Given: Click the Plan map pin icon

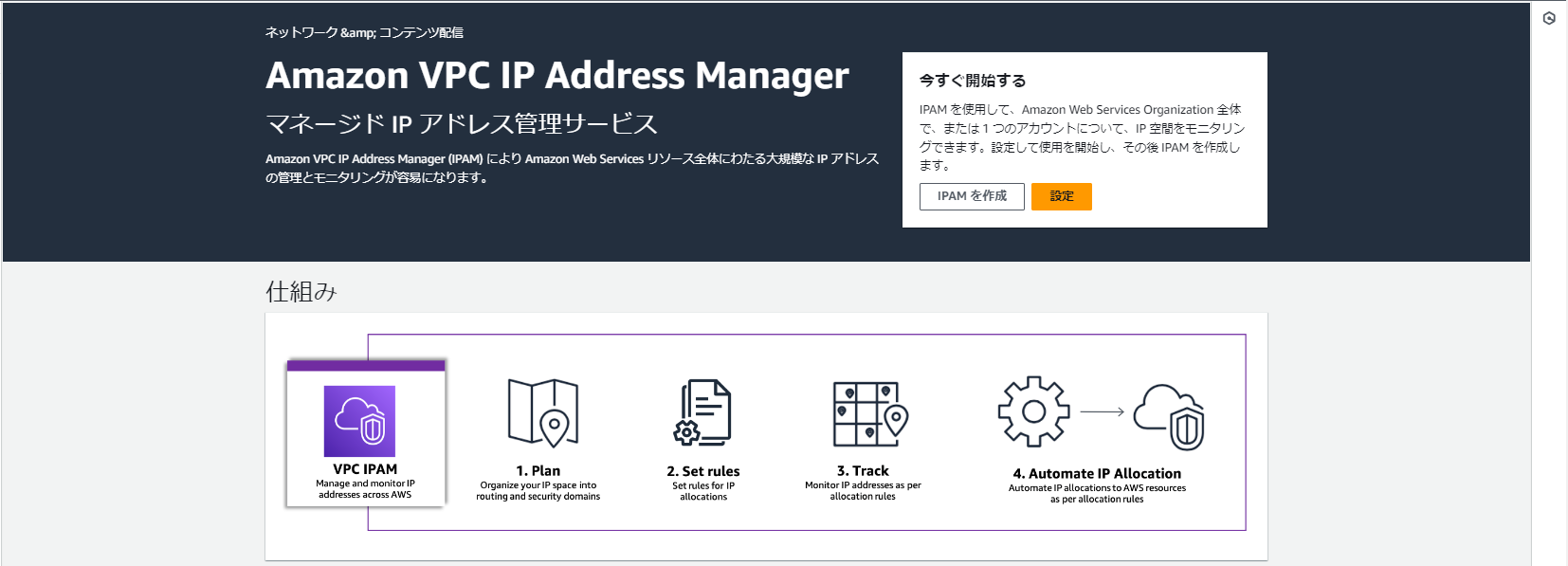Looking at the screenshot, I should pyautogui.click(x=543, y=412).
